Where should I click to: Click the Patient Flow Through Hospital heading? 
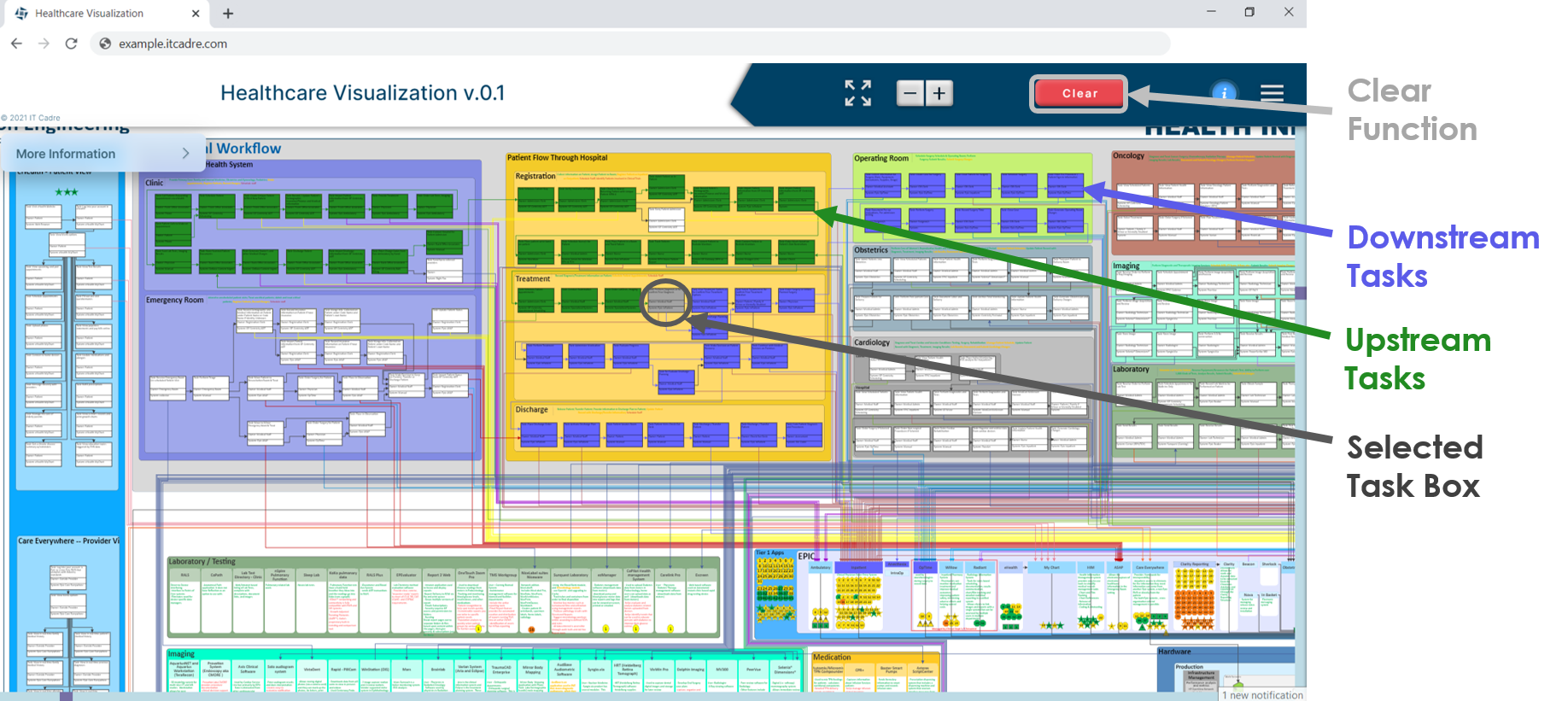click(557, 157)
